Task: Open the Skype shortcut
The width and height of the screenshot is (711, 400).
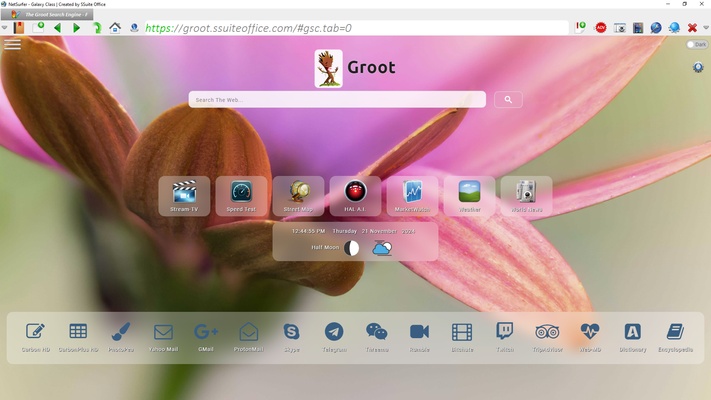Action: click(x=292, y=337)
